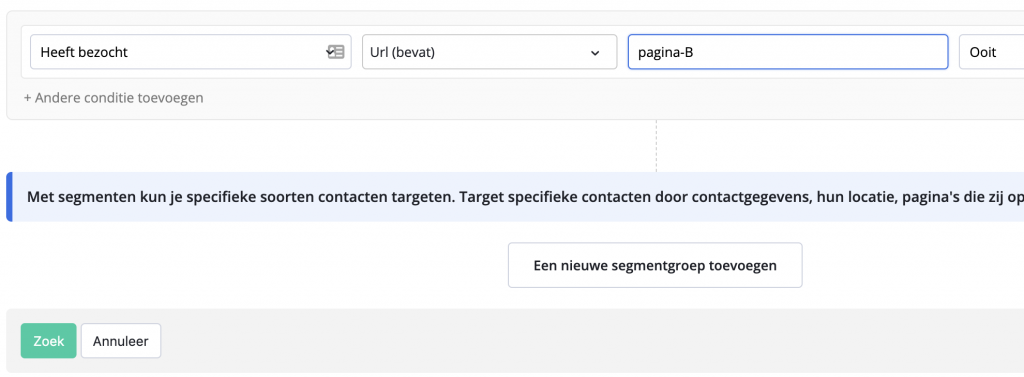Viewport: 1024px width, 377px height.
Task: Place cursor at the end of pagina-B
Action: click(x=694, y=53)
